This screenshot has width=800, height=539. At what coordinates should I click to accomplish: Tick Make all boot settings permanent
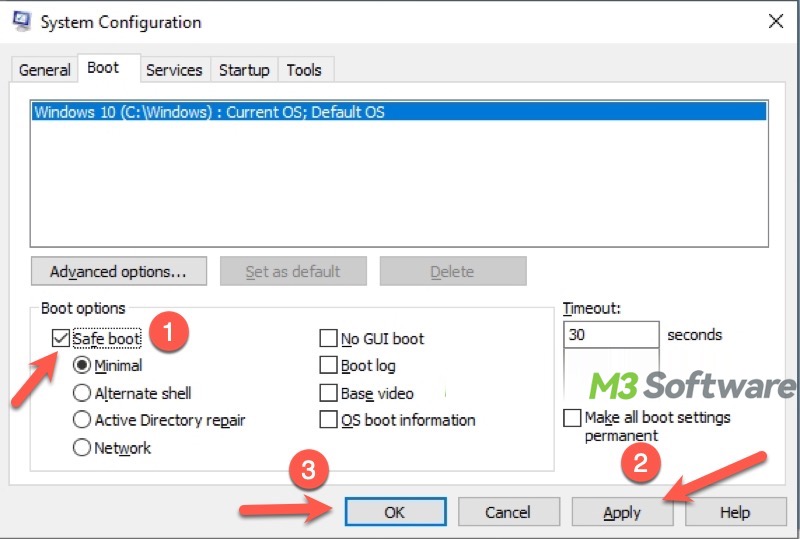[x=572, y=417]
